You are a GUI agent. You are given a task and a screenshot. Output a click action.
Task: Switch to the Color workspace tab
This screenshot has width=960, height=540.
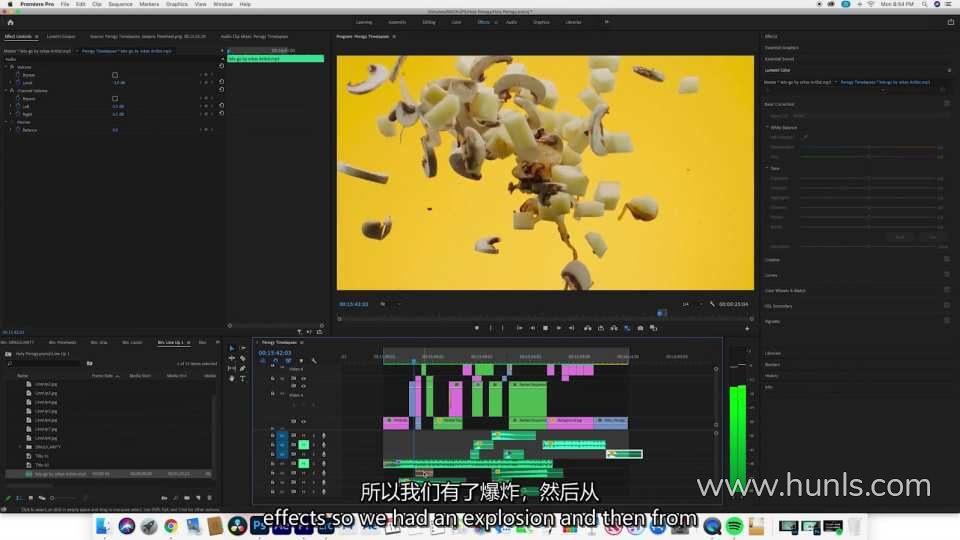click(456, 21)
